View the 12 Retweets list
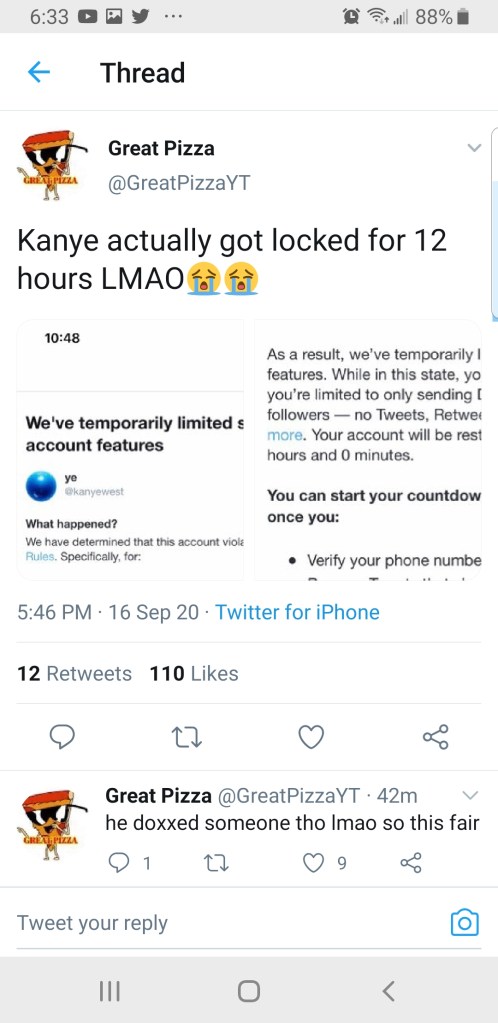Viewport: 498px width, 1023px height. click(74, 673)
